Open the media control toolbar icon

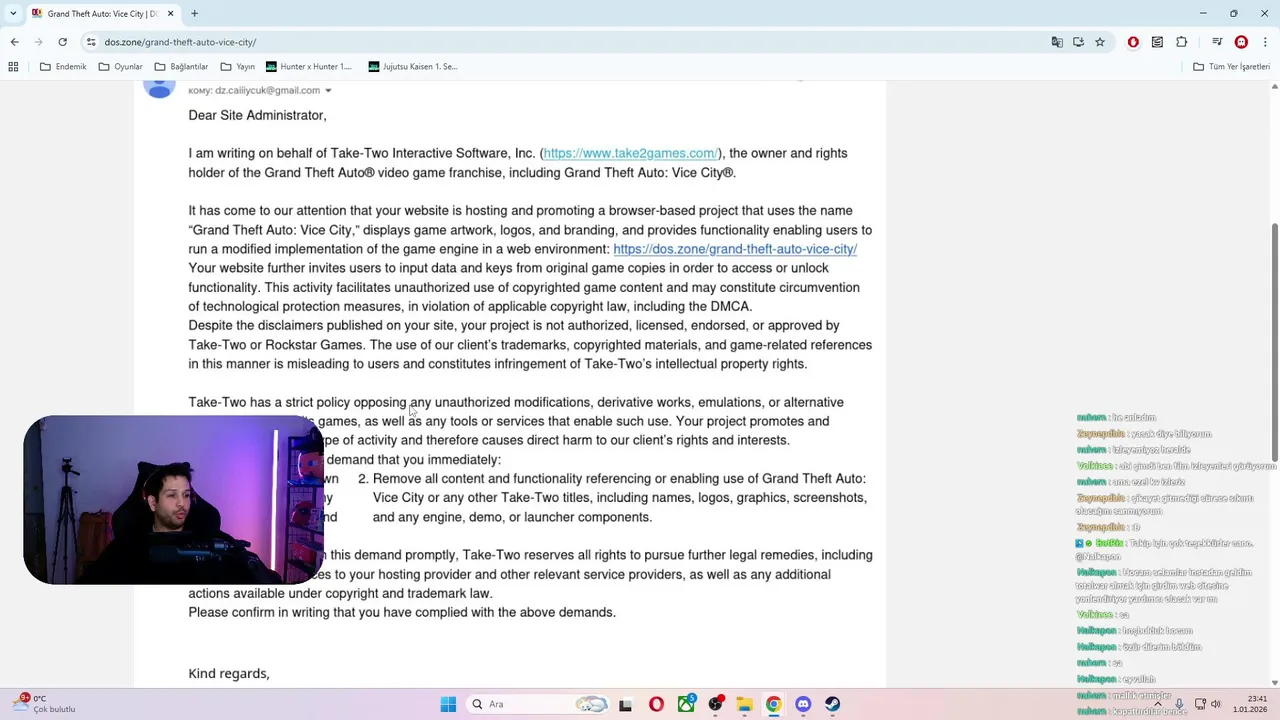(x=1217, y=42)
